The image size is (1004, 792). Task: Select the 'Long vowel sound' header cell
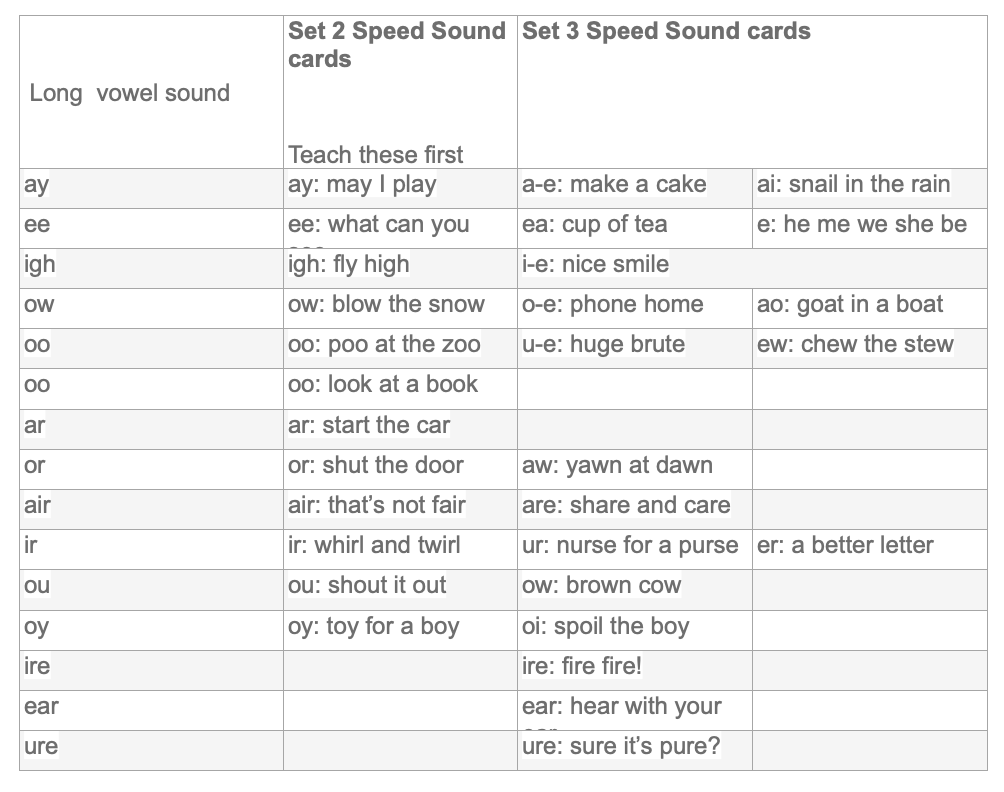point(130,93)
